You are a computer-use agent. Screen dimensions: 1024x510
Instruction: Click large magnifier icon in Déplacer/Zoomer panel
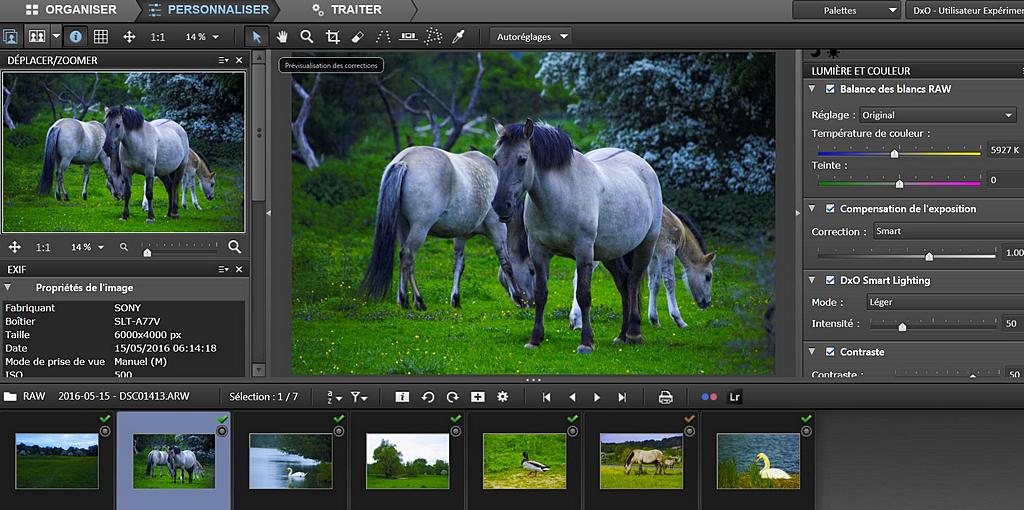coord(234,247)
